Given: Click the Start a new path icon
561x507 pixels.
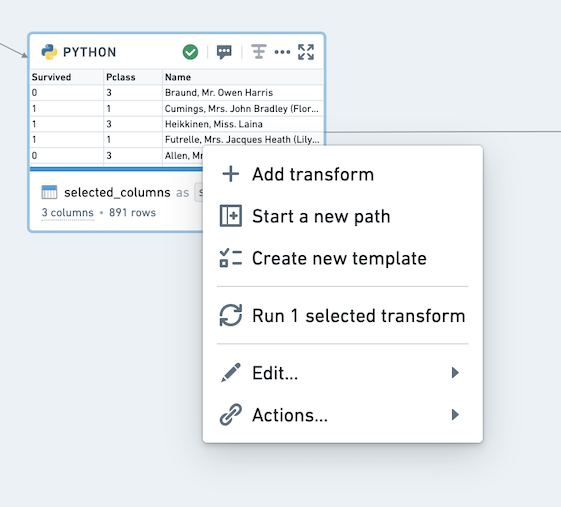Looking at the screenshot, I should [231, 216].
